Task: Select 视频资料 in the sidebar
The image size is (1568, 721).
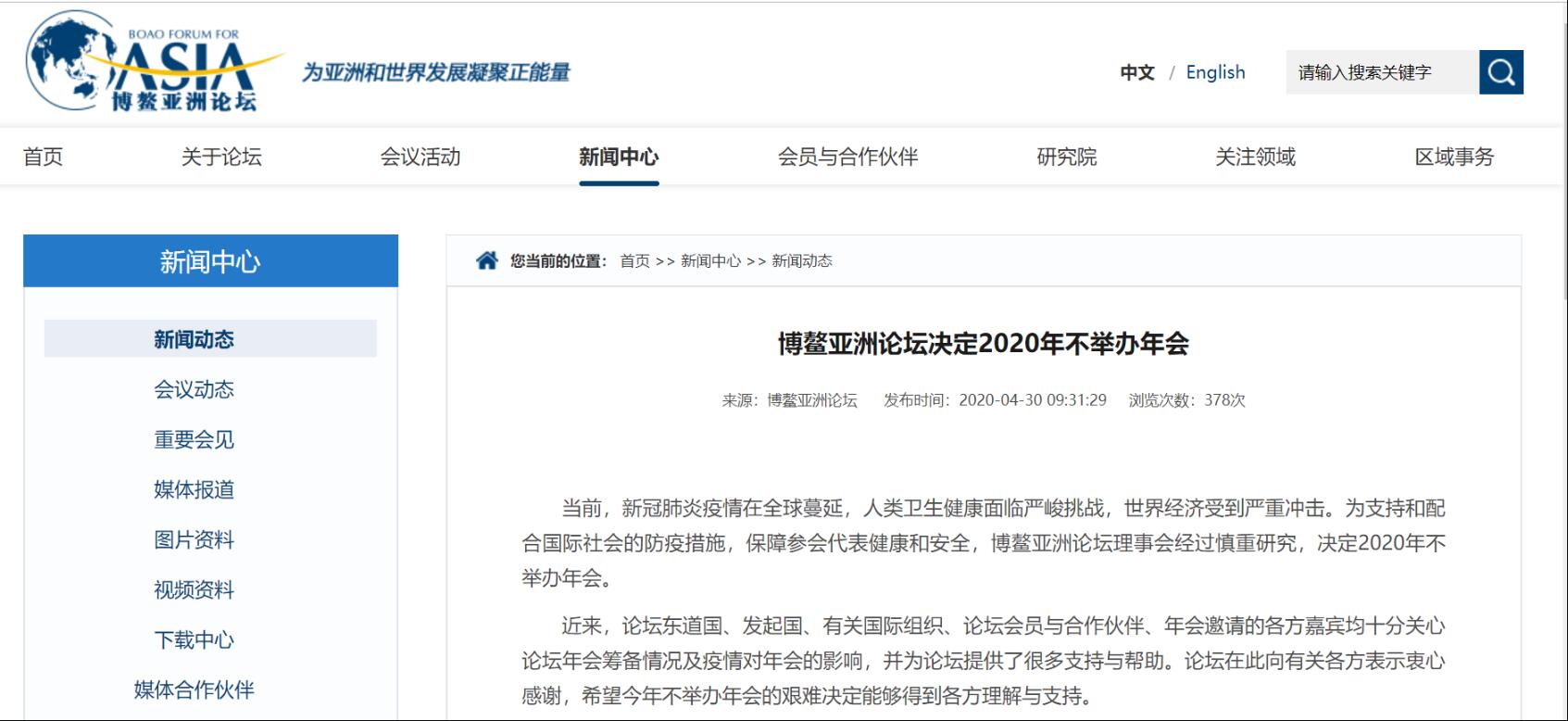Action: tap(194, 589)
